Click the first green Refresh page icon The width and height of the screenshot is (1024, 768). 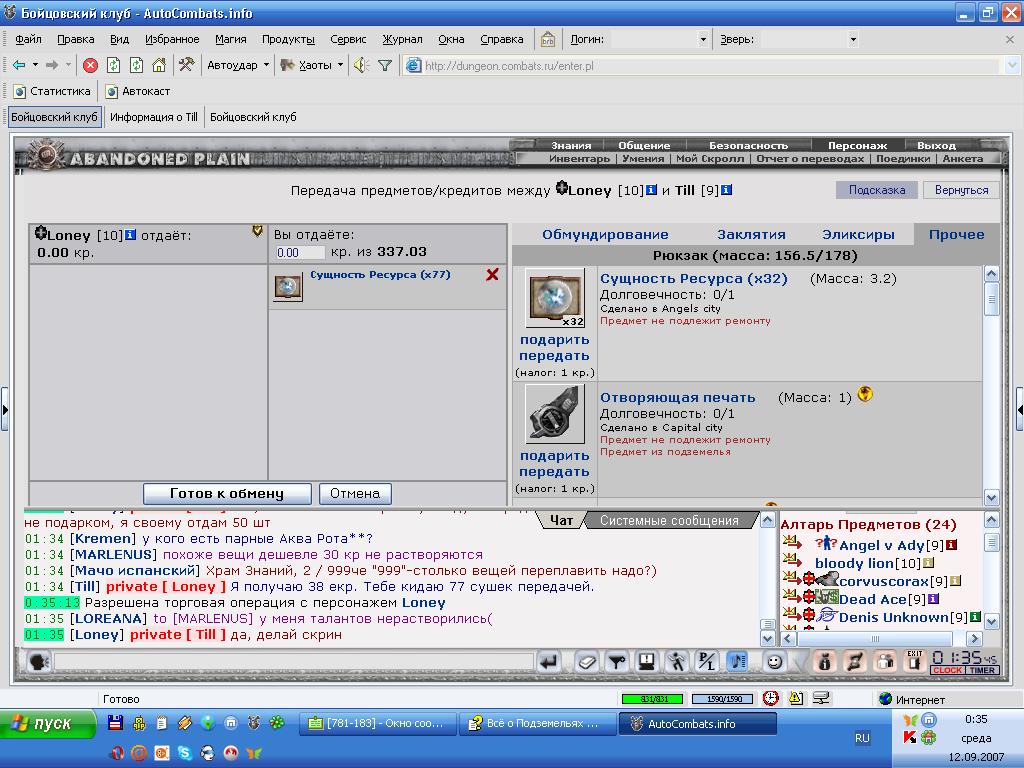(x=114, y=65)
